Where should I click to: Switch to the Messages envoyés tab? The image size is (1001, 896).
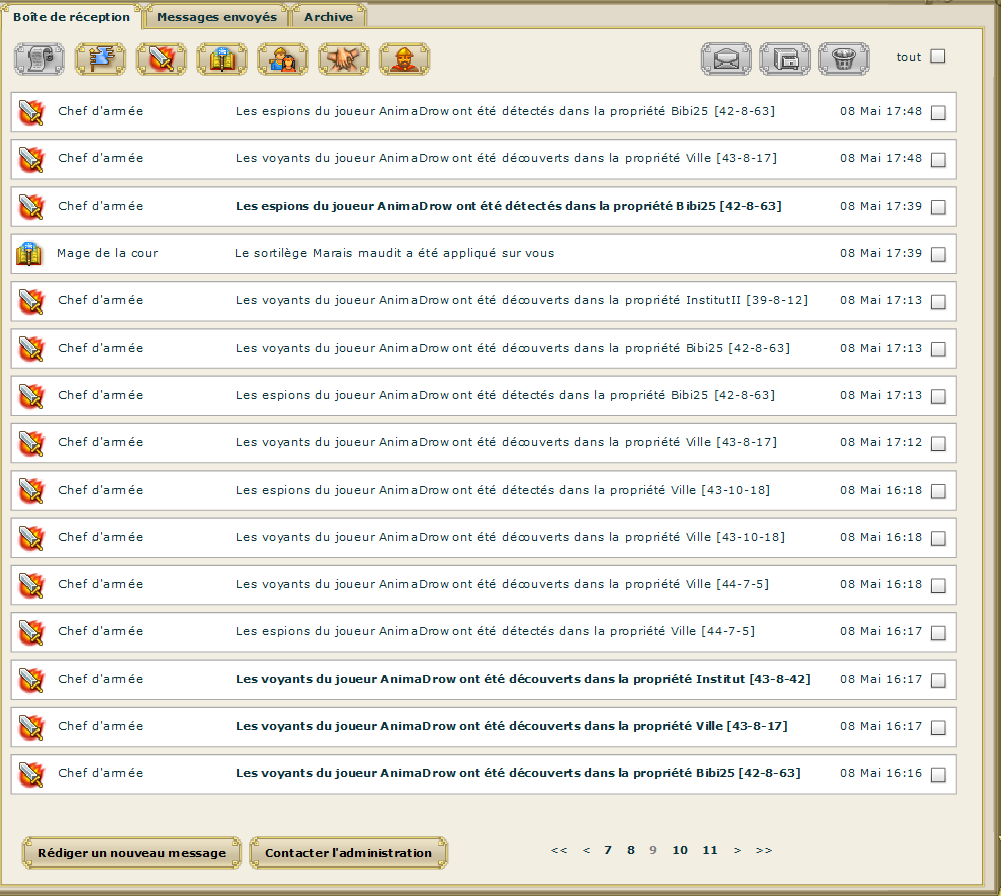[x=217, y=17]
